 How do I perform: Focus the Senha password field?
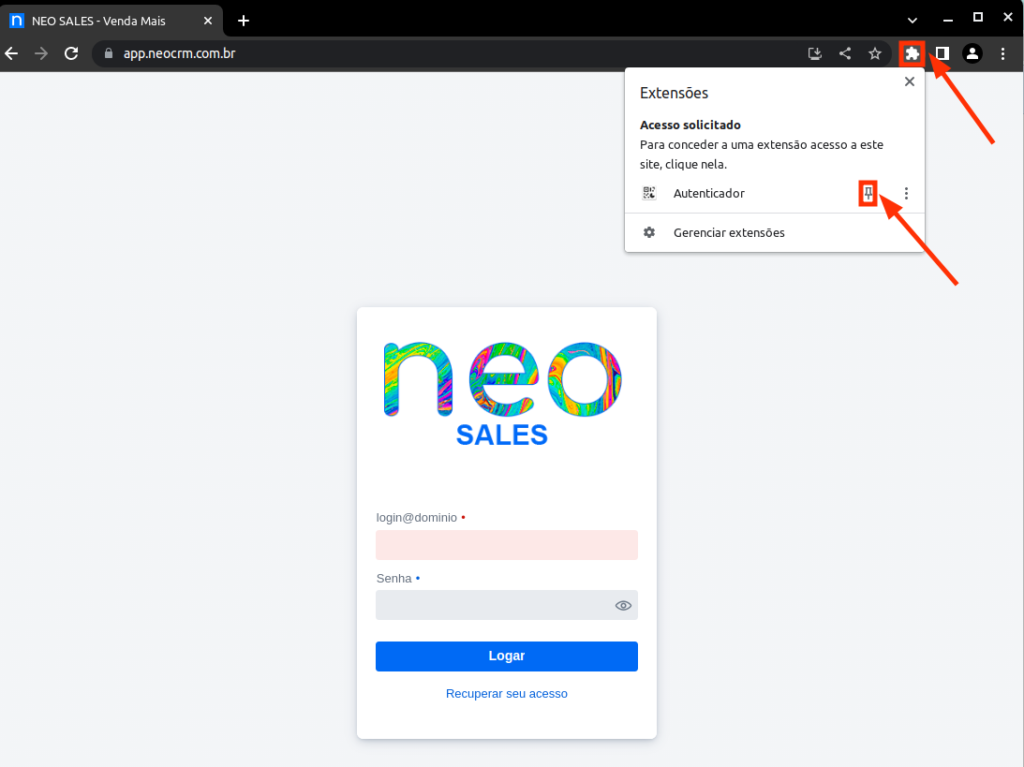point(494,605)
